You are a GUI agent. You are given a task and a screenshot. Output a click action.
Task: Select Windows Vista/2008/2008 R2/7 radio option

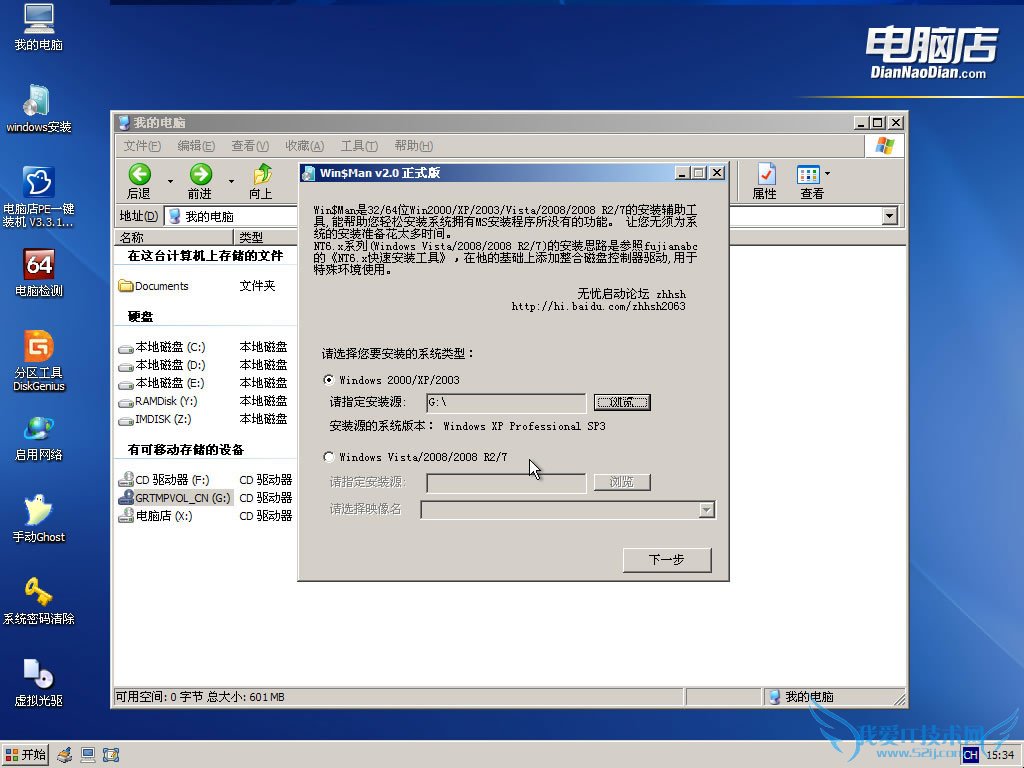(328, 456)
